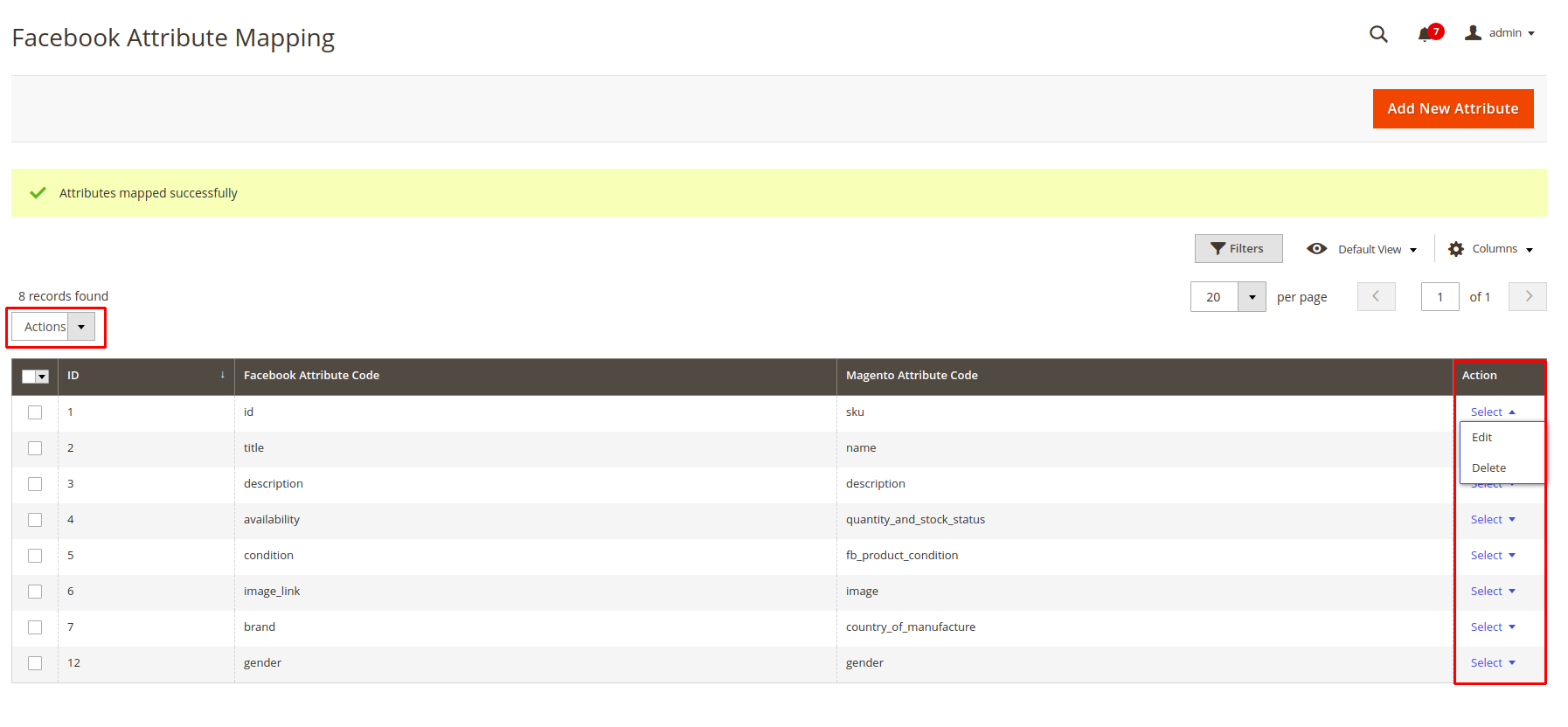Image resolution: width=1568 pixels, height=727 pixels.
Task: Click the eye icon for Default View
Action: coord(1316,249)
